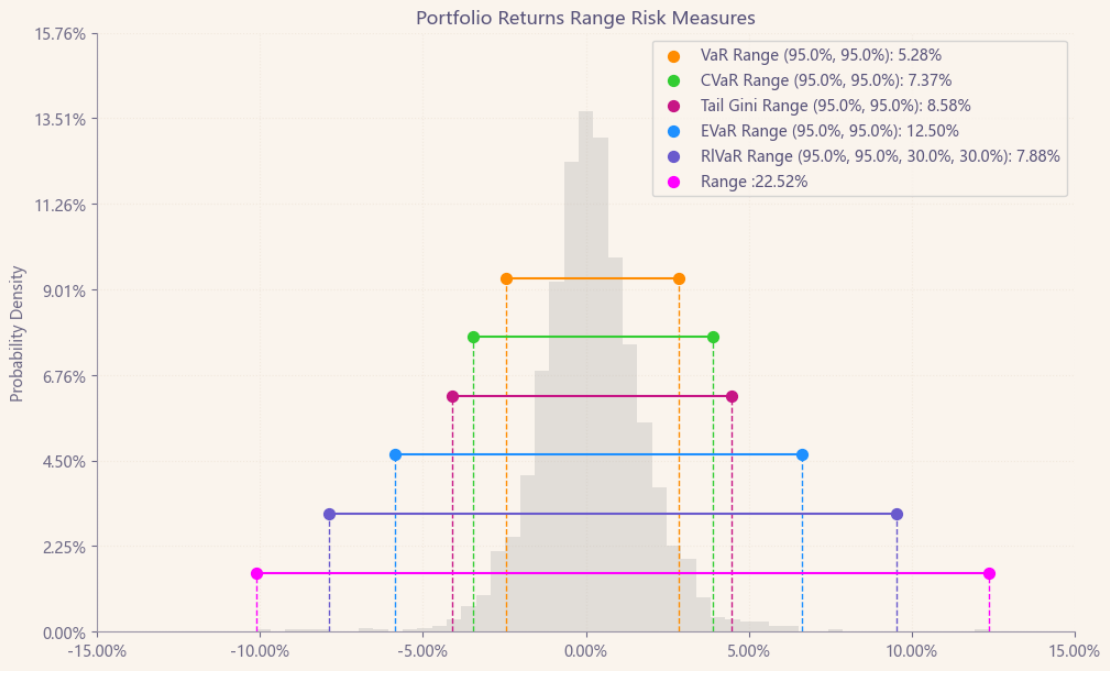Click the left endpoint of the orange VaR line
This screenshot has height=673, width=1110.
(x=507, y=279)
